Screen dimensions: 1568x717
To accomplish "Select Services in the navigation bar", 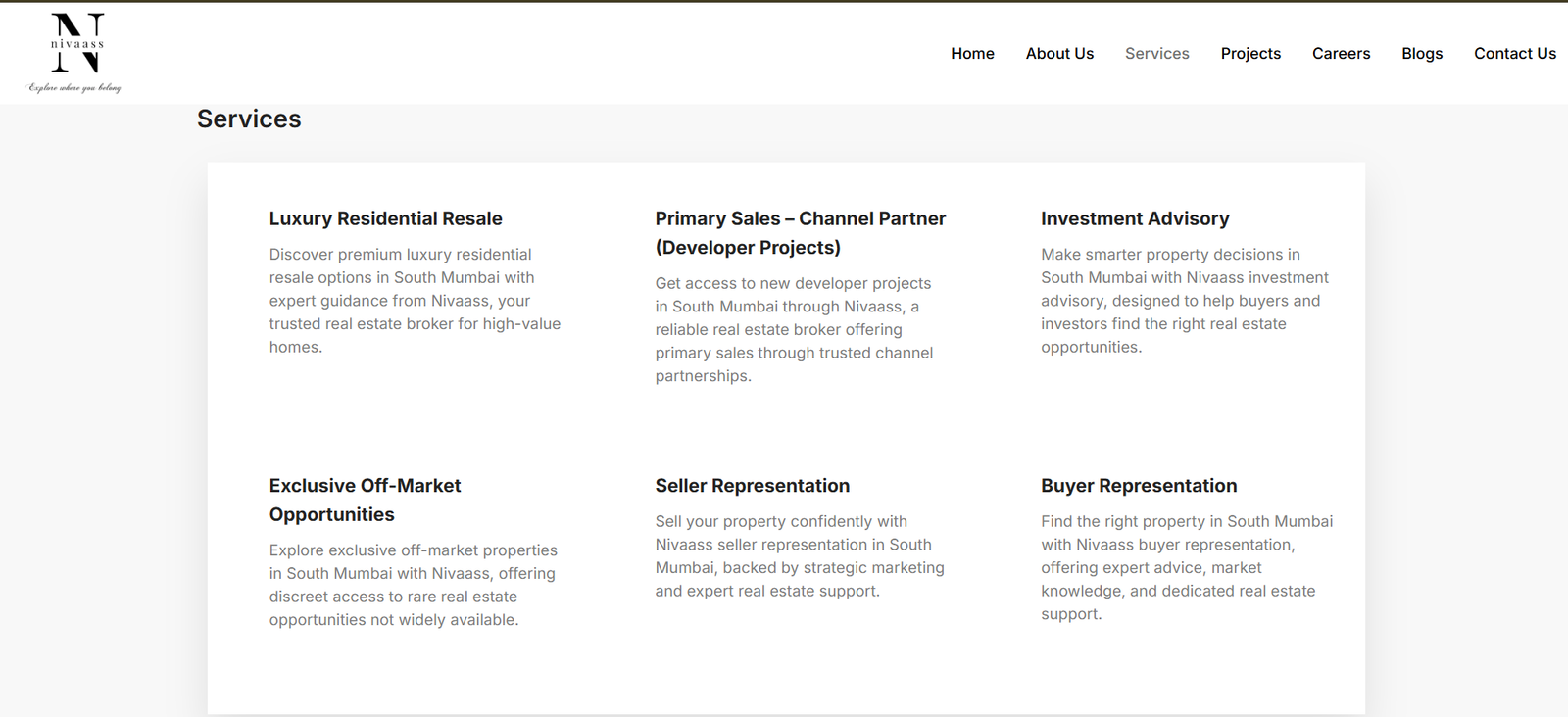I will pyautogui.click(x=1156, y=54).
